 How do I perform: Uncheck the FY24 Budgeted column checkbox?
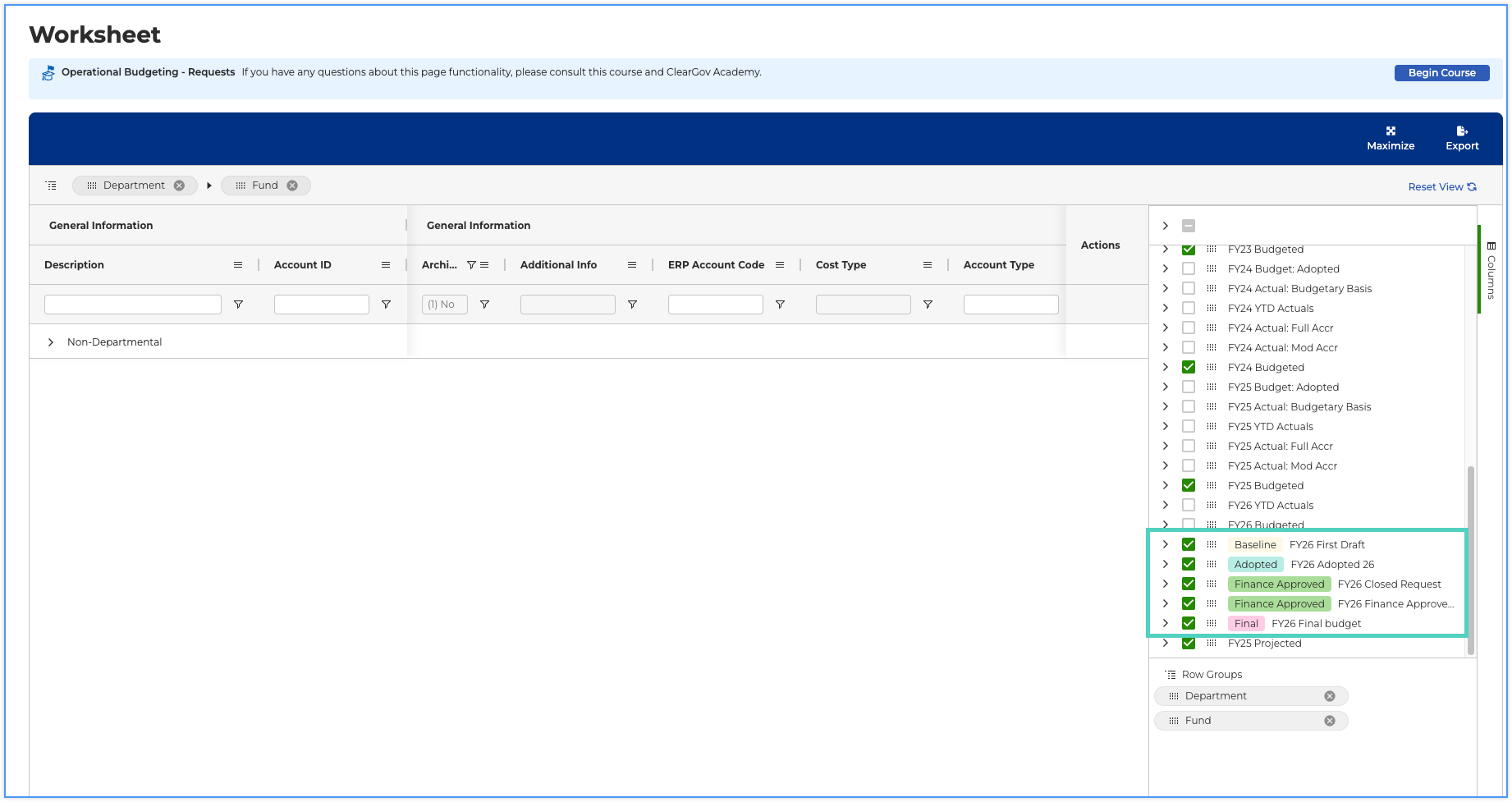[1189, 368]
